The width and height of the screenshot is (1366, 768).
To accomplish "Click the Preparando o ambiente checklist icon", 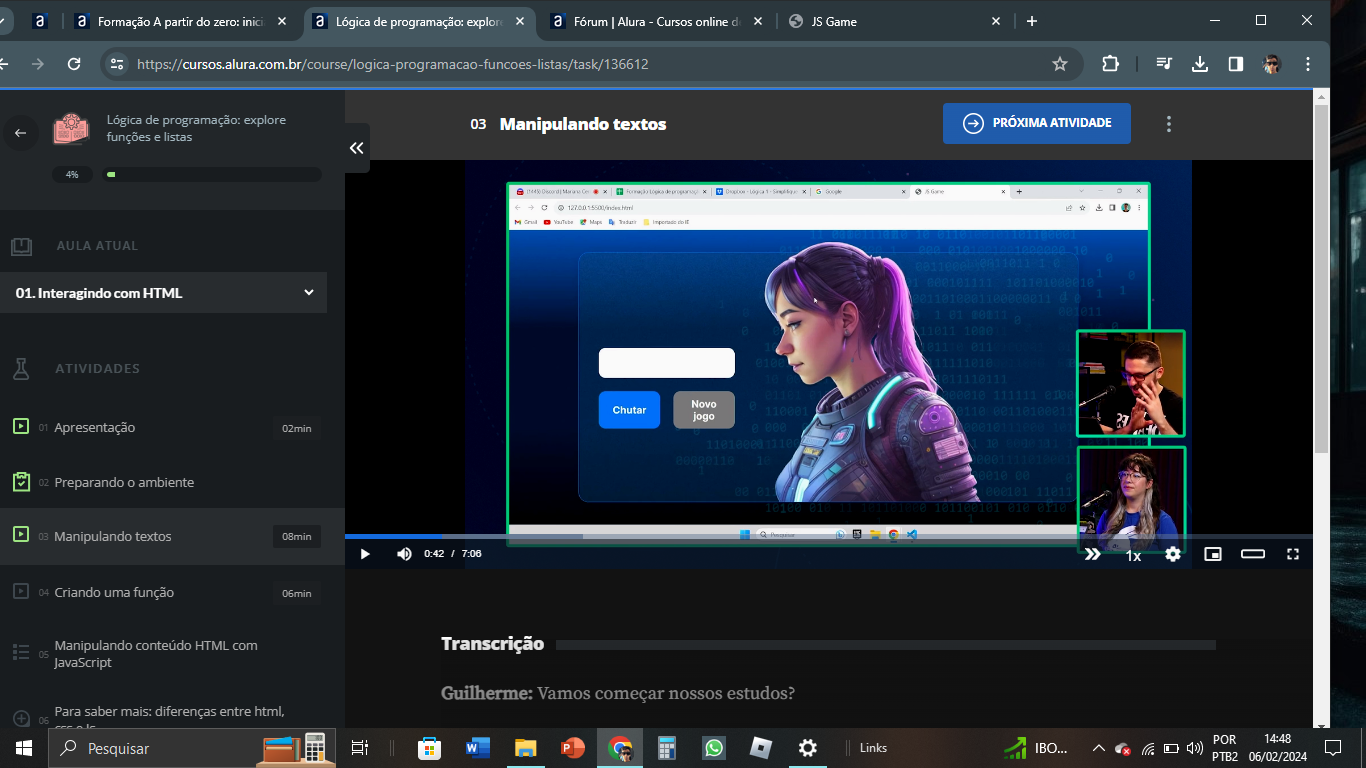I will click(x=21, y=482).
